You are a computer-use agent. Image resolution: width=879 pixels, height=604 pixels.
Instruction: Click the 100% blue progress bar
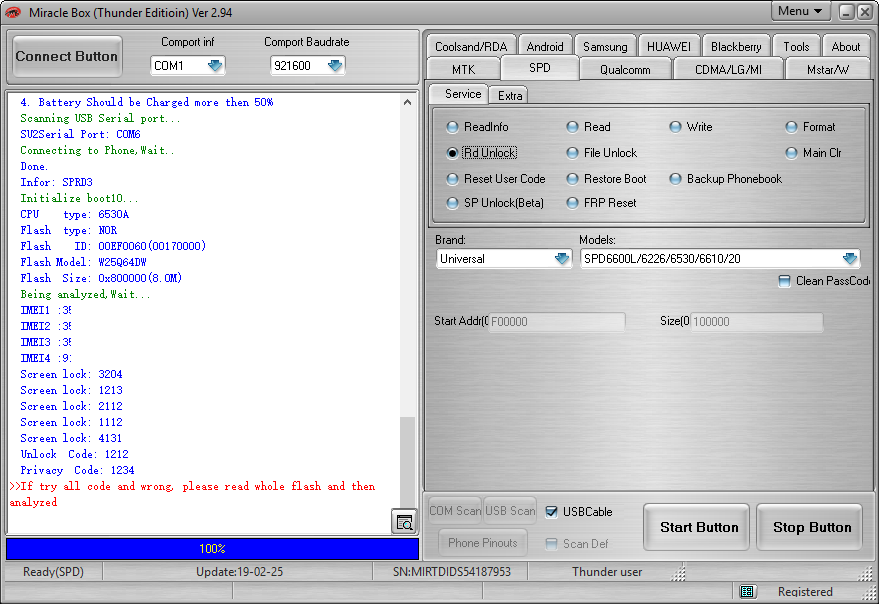(212, 548)
